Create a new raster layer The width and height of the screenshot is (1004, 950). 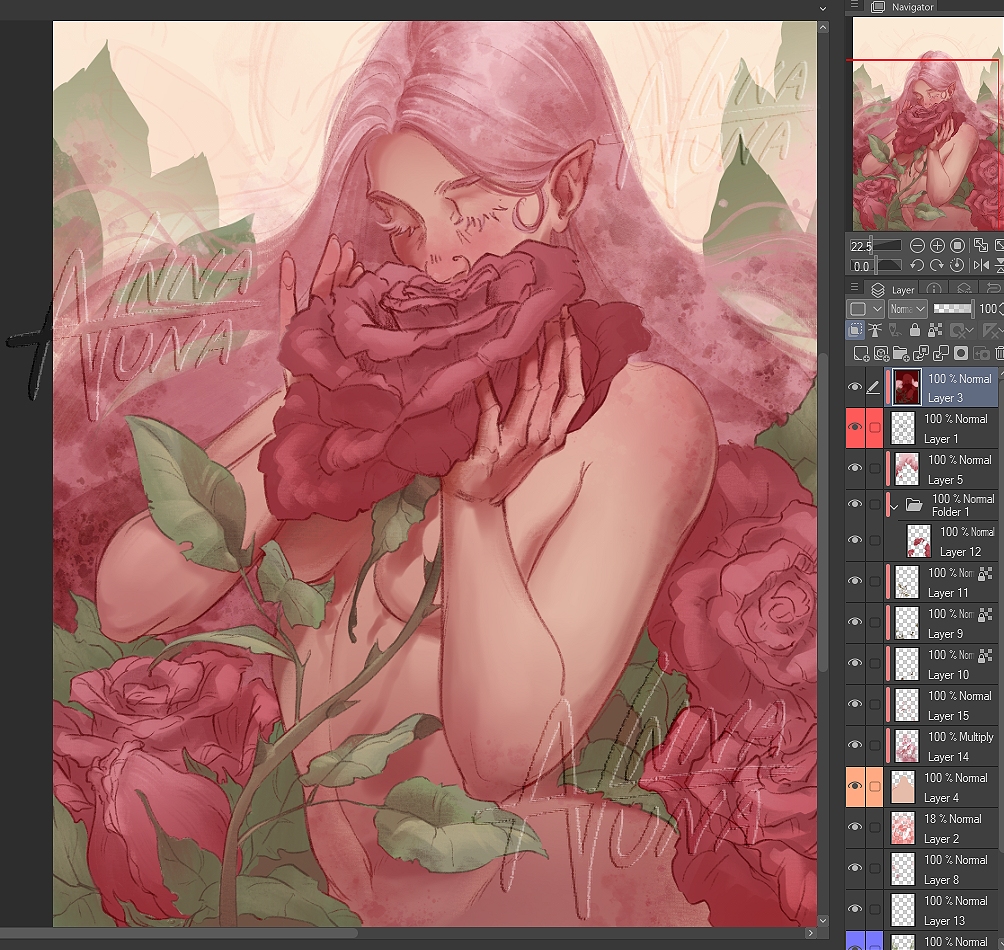tap(861, 353)
